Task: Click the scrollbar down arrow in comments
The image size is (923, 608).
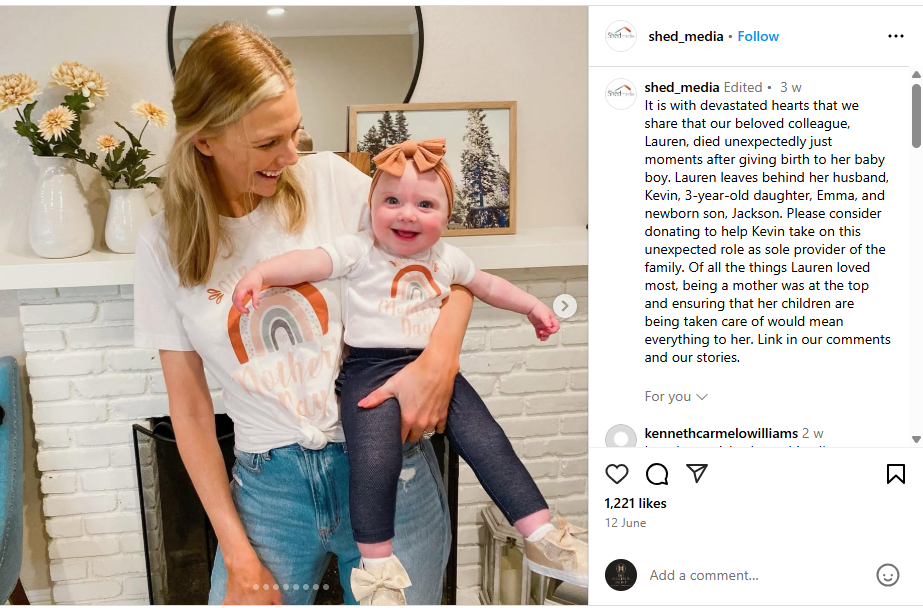Action: [x=916, y=439]
